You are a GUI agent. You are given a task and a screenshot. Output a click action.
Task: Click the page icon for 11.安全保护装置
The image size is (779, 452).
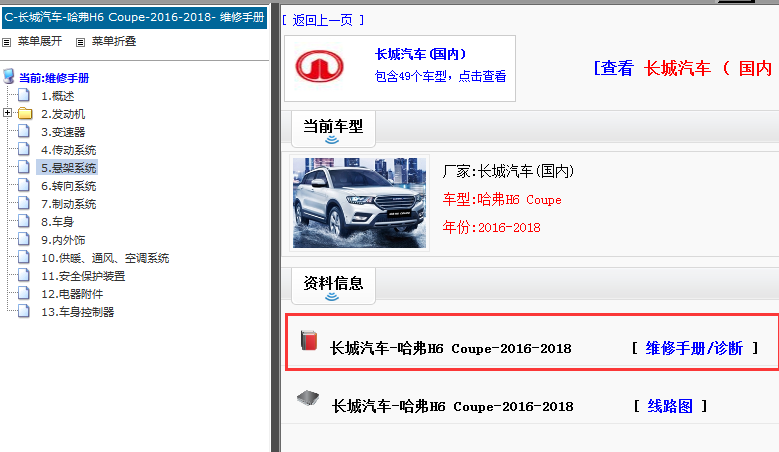tap(23, 275)
